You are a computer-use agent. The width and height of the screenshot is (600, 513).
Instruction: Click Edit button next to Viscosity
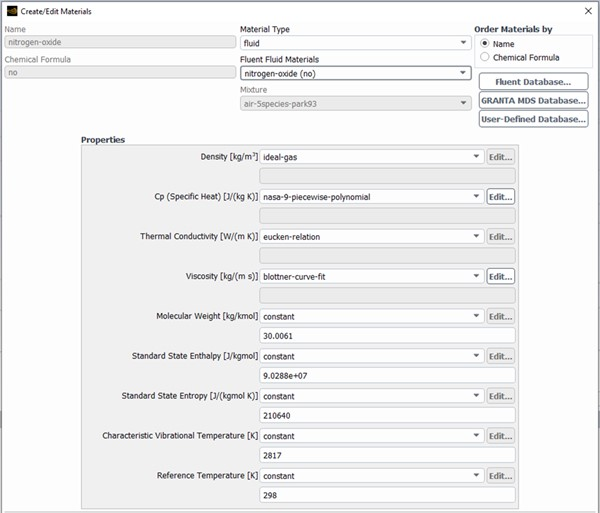tap(500, 276)
